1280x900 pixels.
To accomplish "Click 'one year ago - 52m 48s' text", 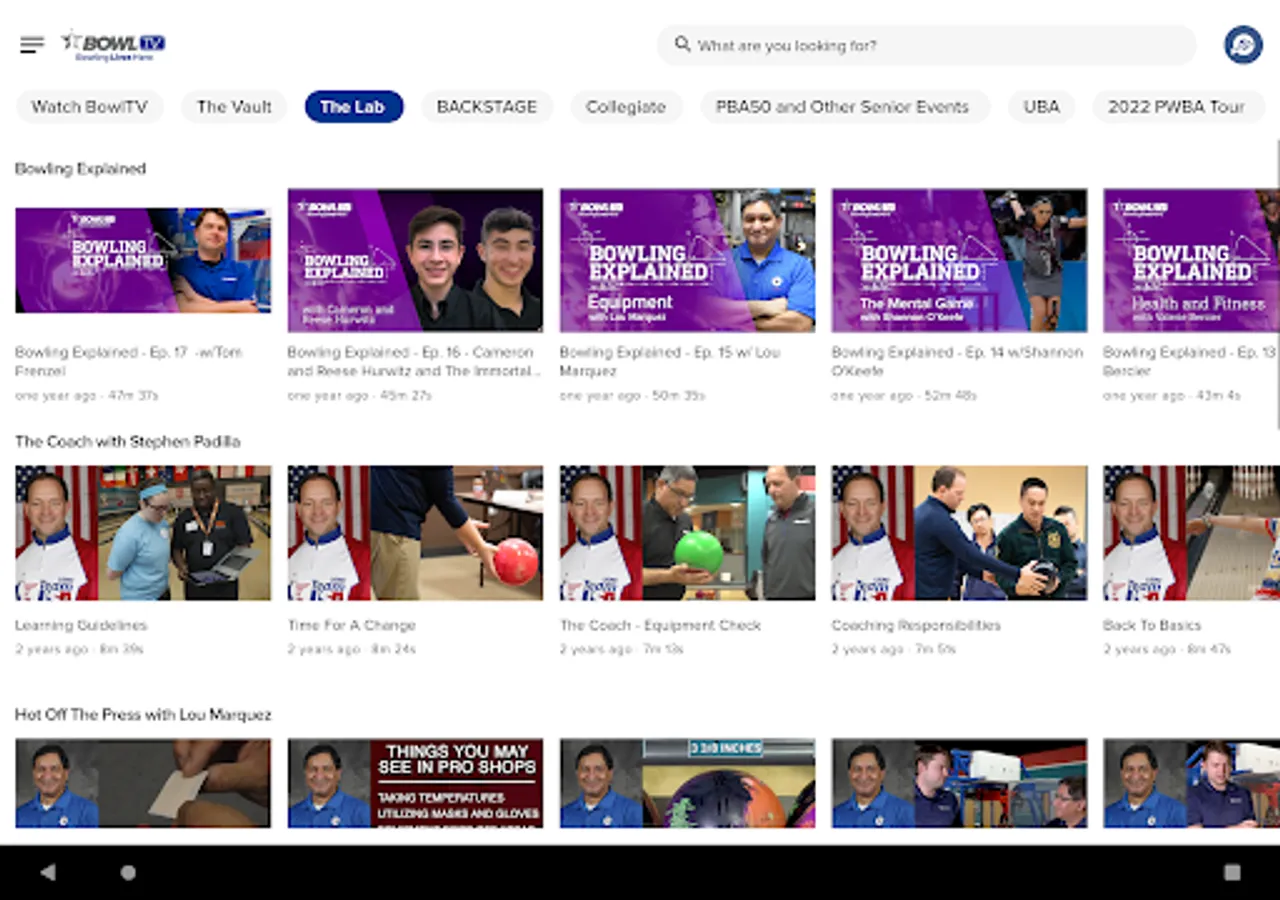I will (904, 396).
